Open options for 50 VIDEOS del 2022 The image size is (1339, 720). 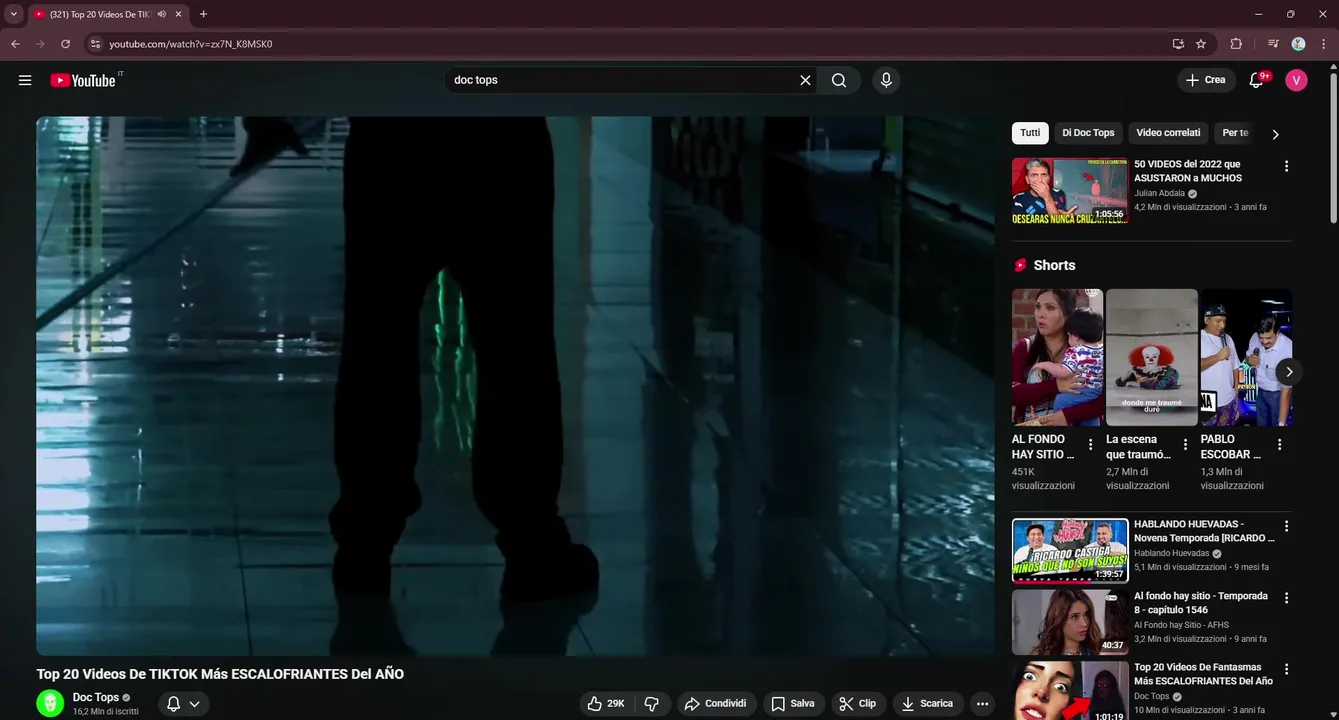click(1286, 166)
